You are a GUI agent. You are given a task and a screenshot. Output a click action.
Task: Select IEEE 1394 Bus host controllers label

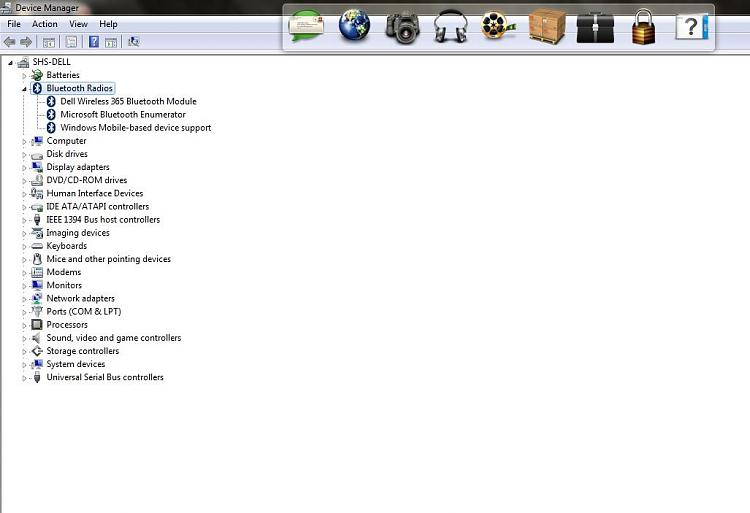103,219
